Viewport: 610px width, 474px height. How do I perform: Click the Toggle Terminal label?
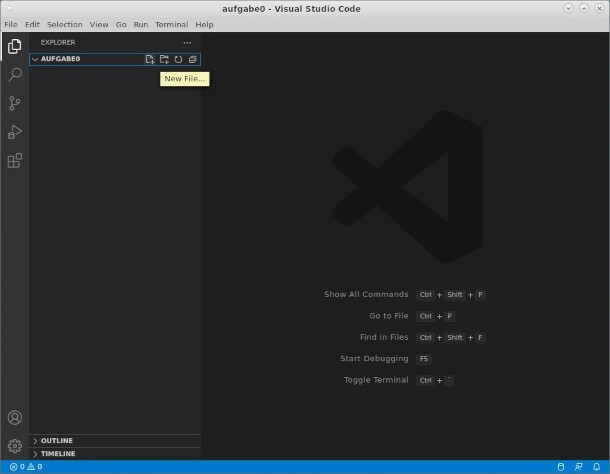pos(376,380)
